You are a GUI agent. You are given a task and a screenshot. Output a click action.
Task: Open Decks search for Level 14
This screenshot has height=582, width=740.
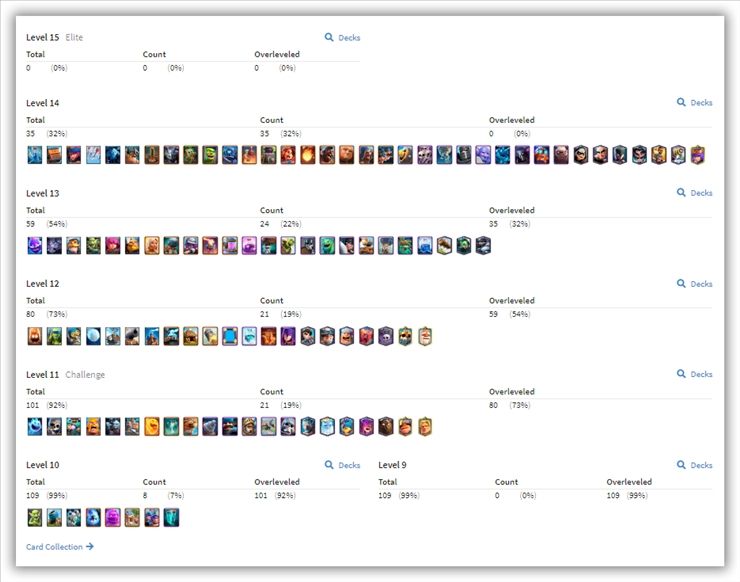click(695, 102)
